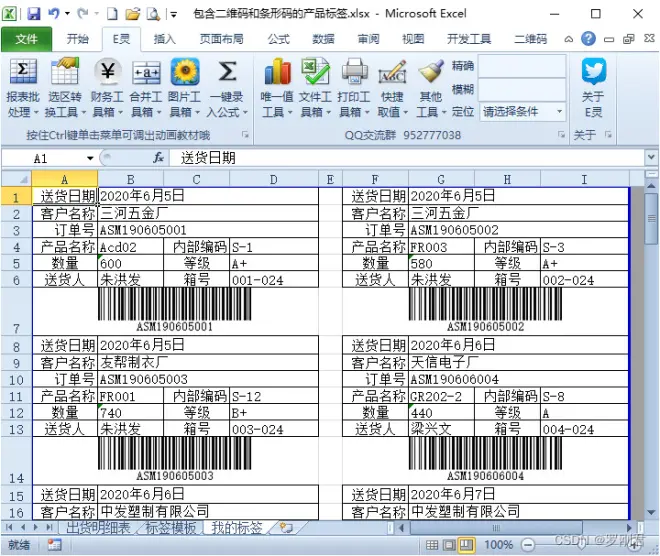Open the 文件 tab
660x556 pixels.
[26, 39]
